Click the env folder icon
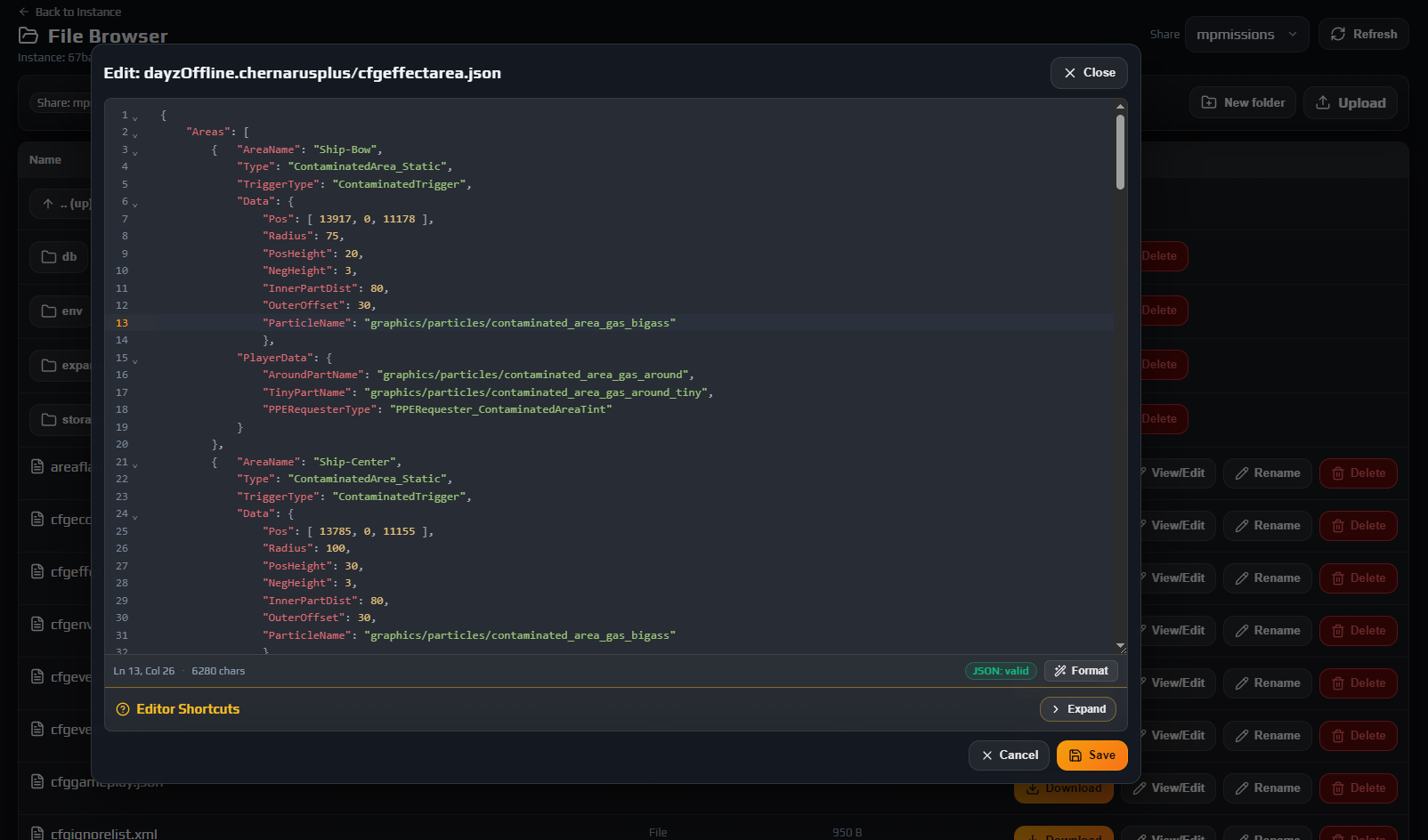The width and height of the screenshot is (1428, 840). click(49, 311)
